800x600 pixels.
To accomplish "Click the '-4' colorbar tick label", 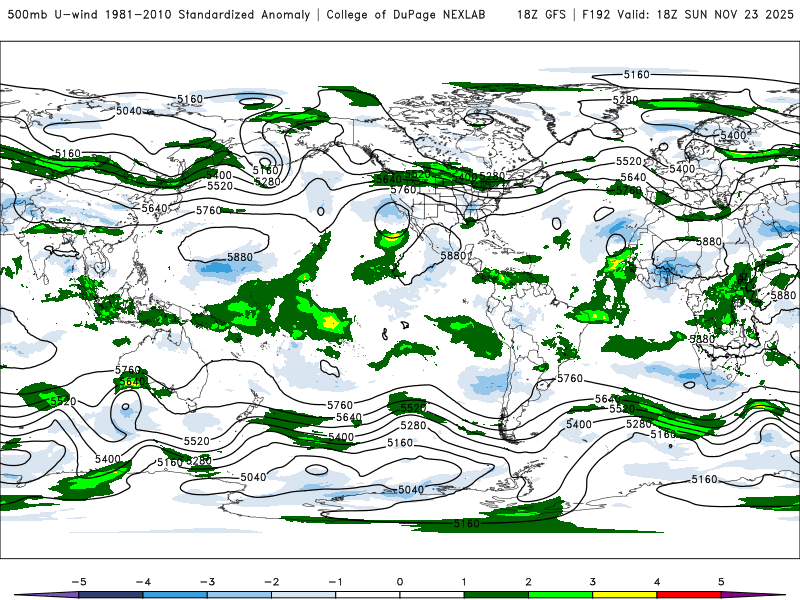I will pyautogui.click(x=143, y=582).
